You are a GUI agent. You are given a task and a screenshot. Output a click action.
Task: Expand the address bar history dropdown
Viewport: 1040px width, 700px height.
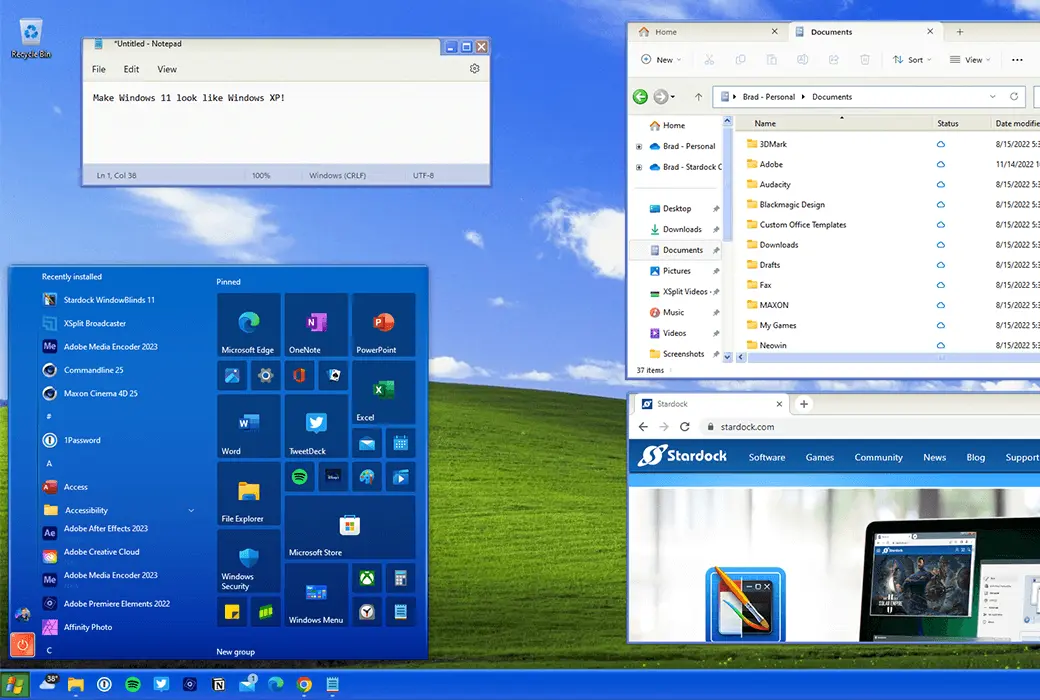992,96
